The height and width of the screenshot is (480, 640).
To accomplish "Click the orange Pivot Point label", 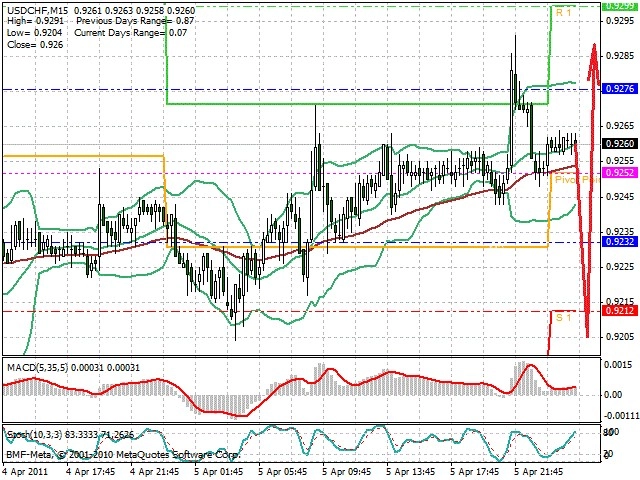I will (575, 180).
